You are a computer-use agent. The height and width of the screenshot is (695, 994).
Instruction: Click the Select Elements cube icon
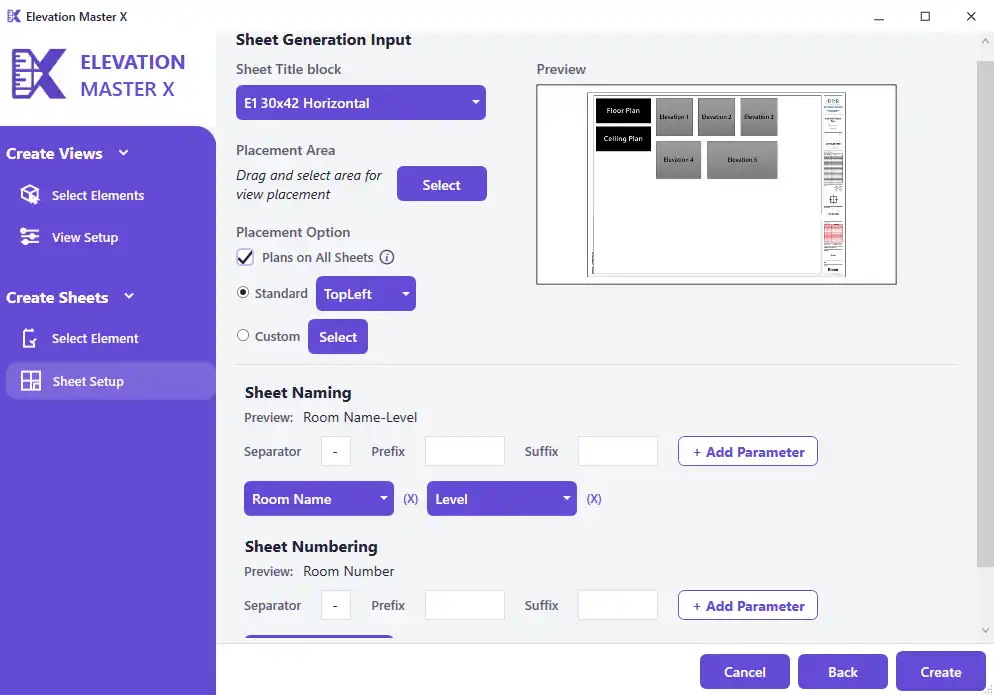point(30,195)
